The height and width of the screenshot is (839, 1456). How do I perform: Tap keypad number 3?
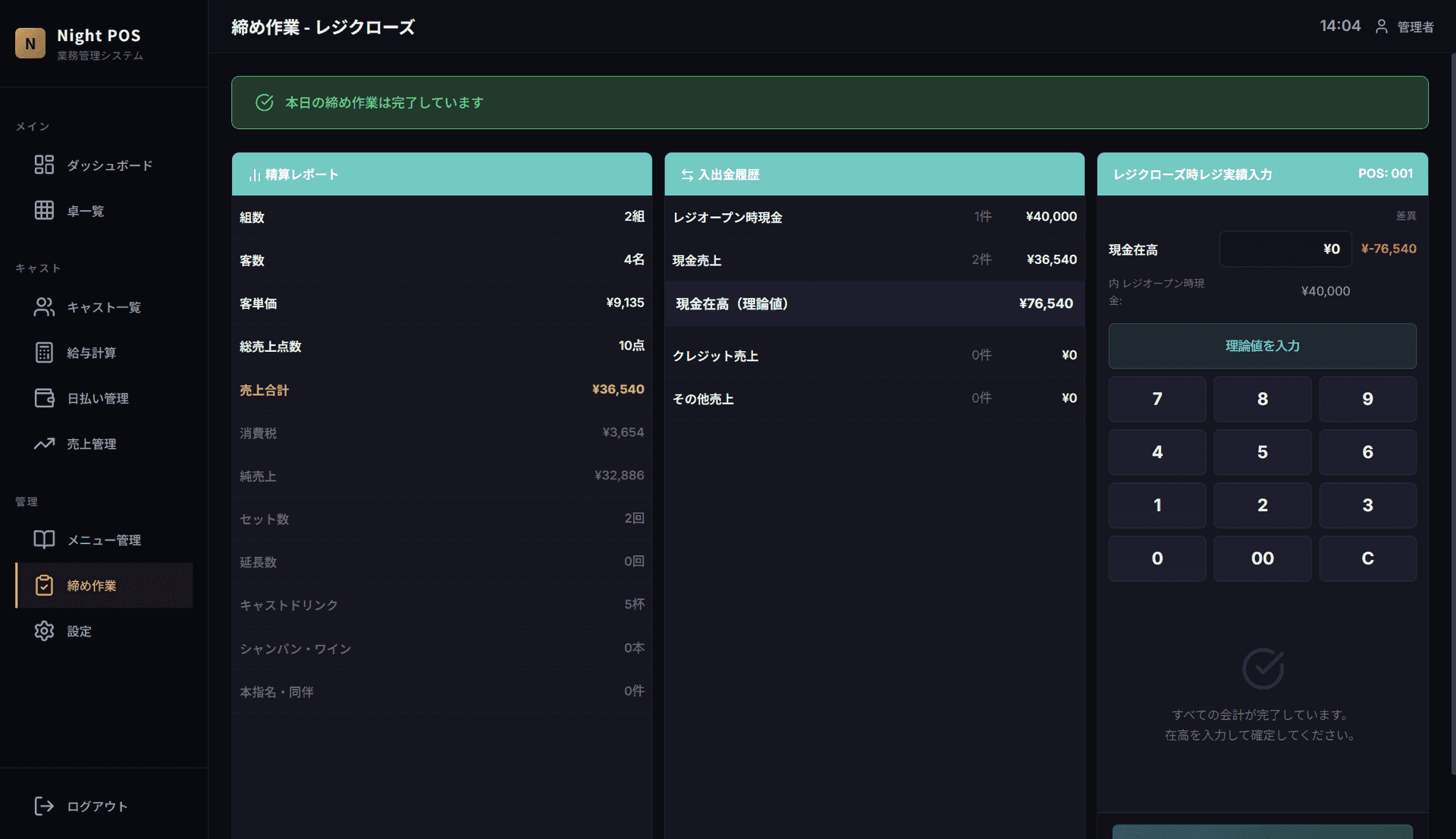[1367, 505]
